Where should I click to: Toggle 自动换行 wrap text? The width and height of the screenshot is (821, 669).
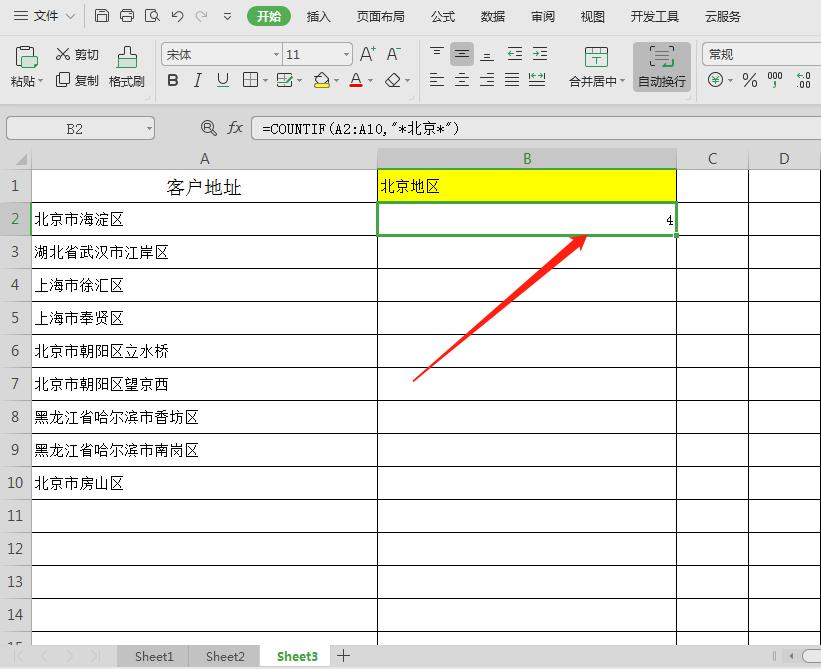click(661, 67)
